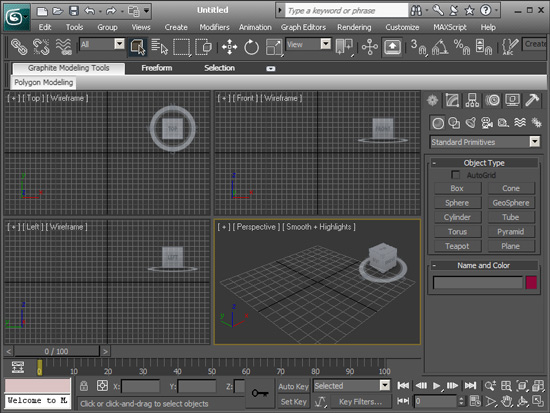Click Edit Named Selection Sets icon

click(x=510, y=47)
